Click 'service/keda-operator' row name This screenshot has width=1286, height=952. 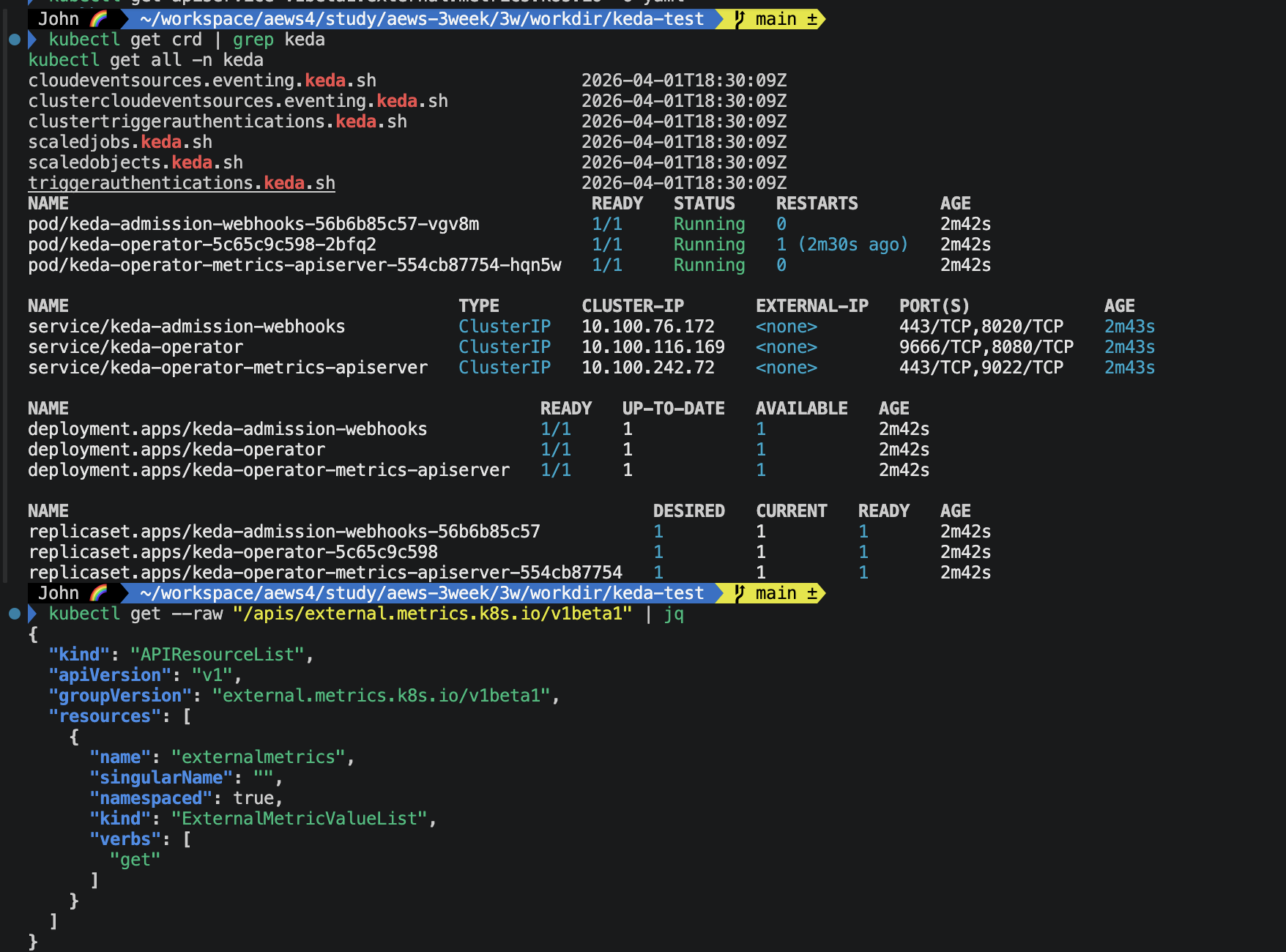(135, 347)
